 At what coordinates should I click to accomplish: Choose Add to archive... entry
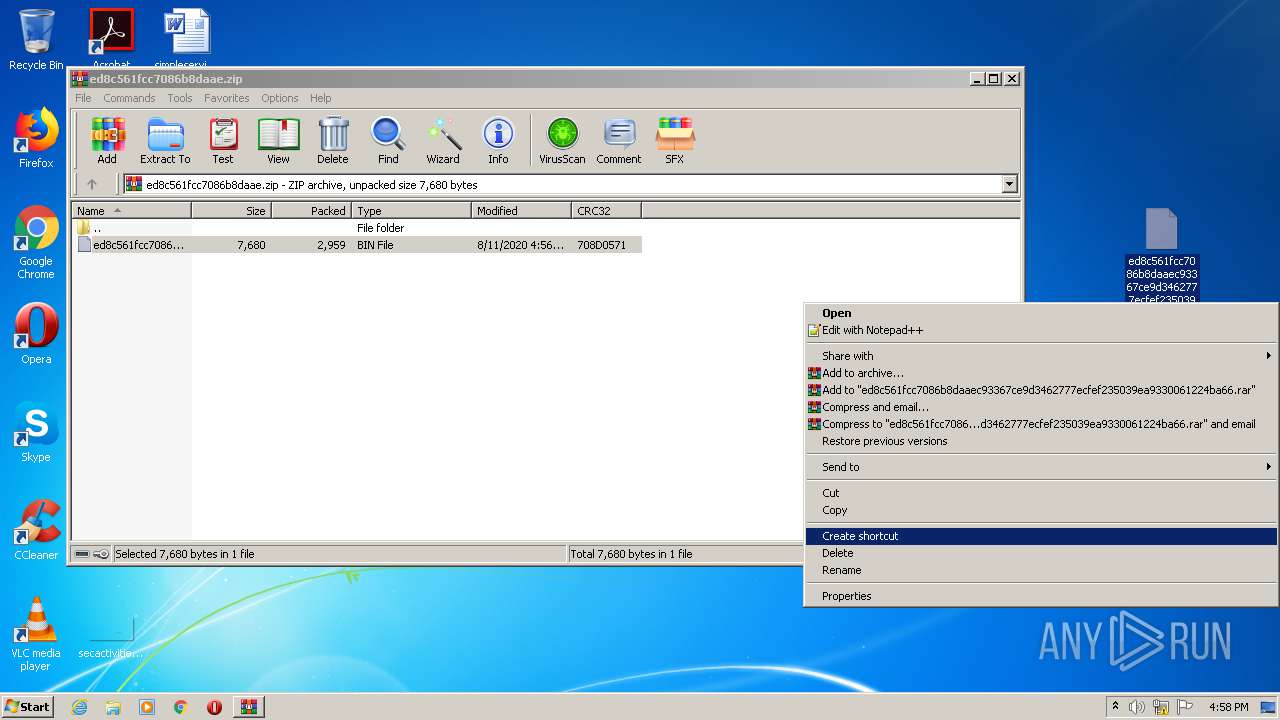coord(1041,373)
